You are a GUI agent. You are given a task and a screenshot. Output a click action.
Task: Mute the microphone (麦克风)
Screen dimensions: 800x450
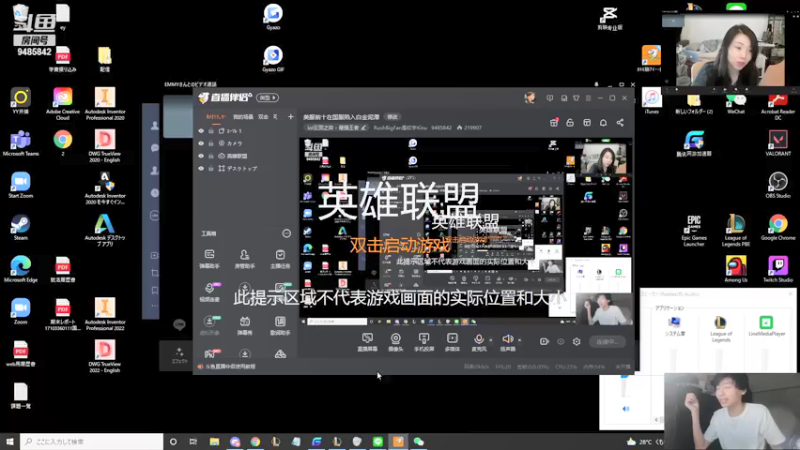[x=479, y=342]
